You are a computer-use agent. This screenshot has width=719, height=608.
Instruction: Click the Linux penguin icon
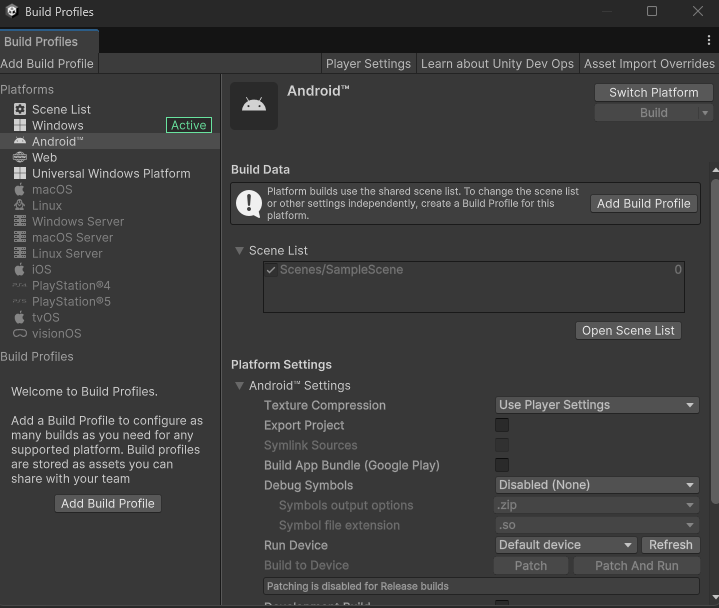click(20, 205)
